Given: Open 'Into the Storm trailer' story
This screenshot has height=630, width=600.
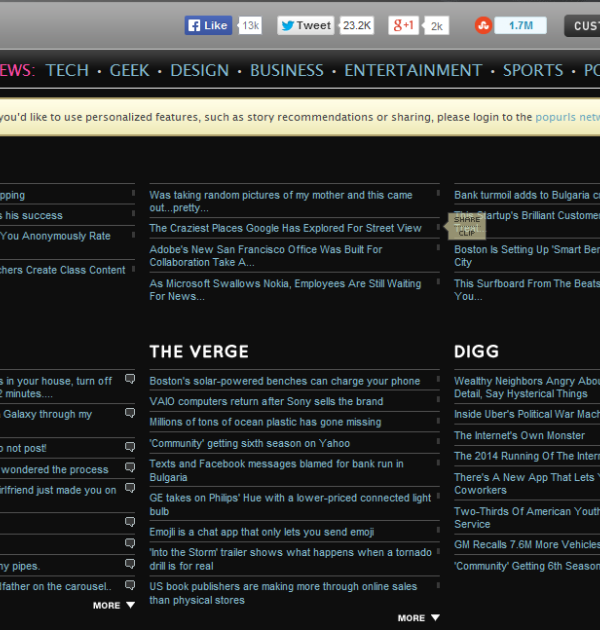Looking at the screenshot, I should (x=291, y=559).
